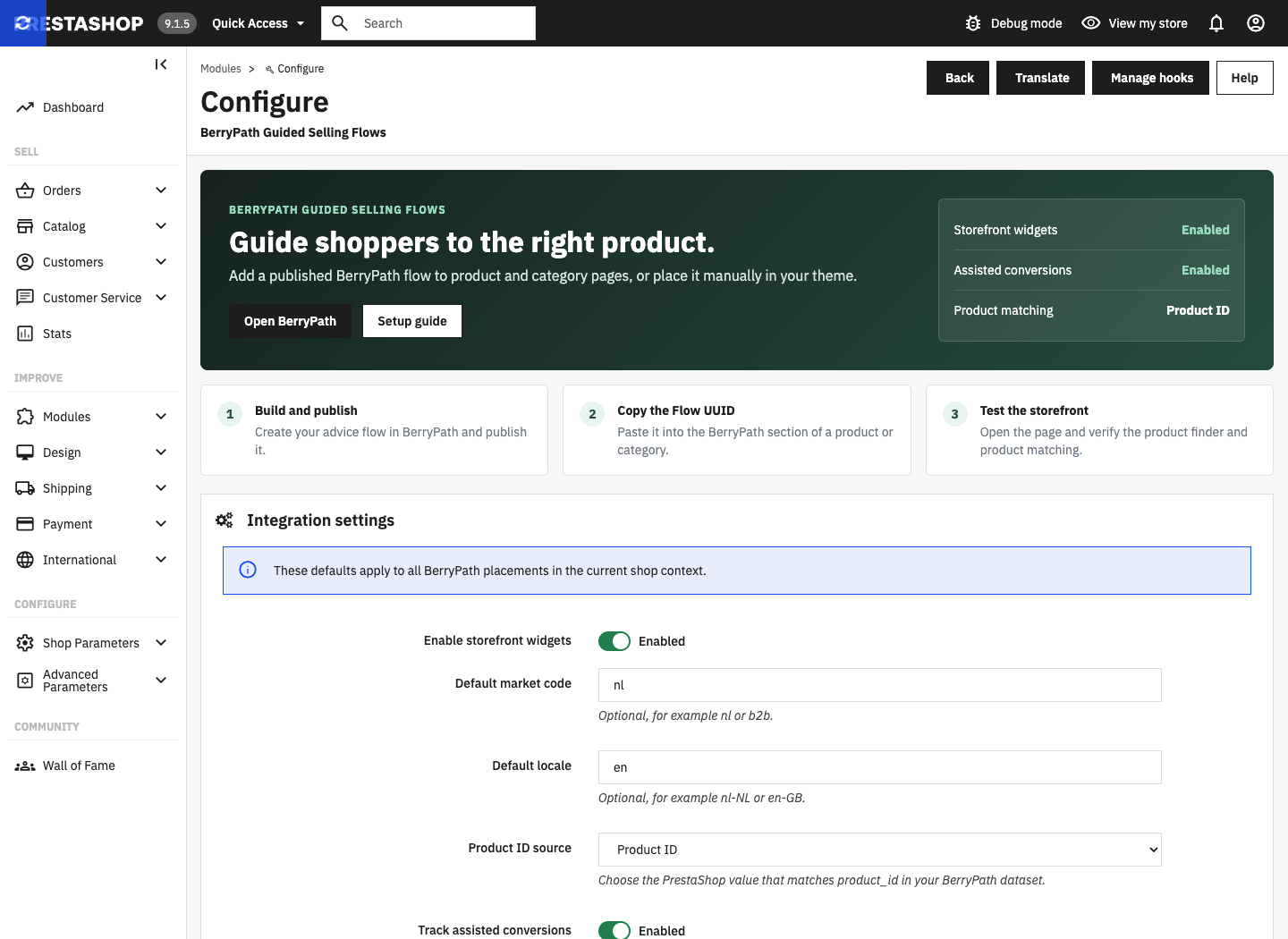The height and width of the screenshot is (939, 1288).
Task: Open the Quick Access dropdown
Action: [258, 23]
